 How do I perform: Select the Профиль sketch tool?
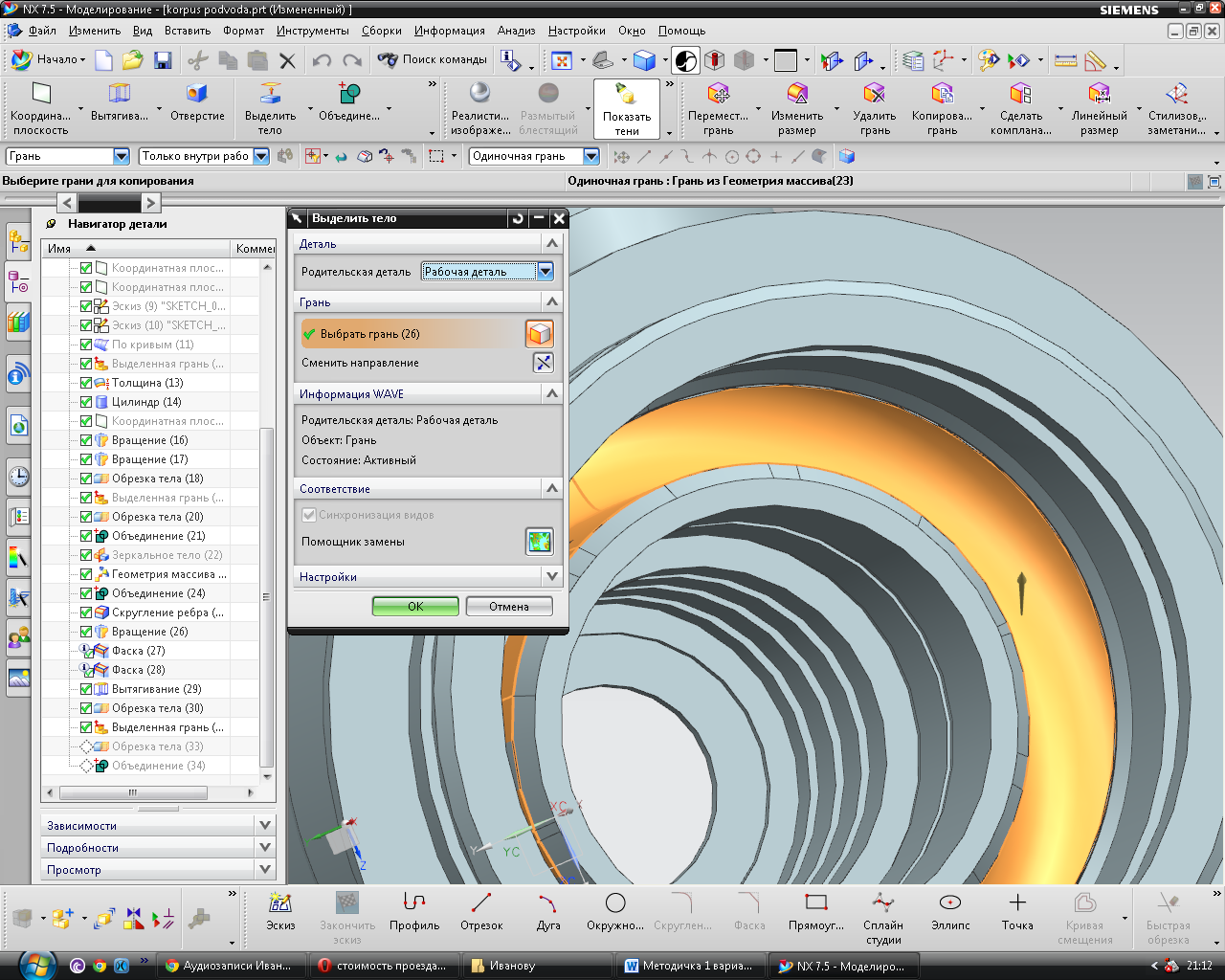coord(414,910)
